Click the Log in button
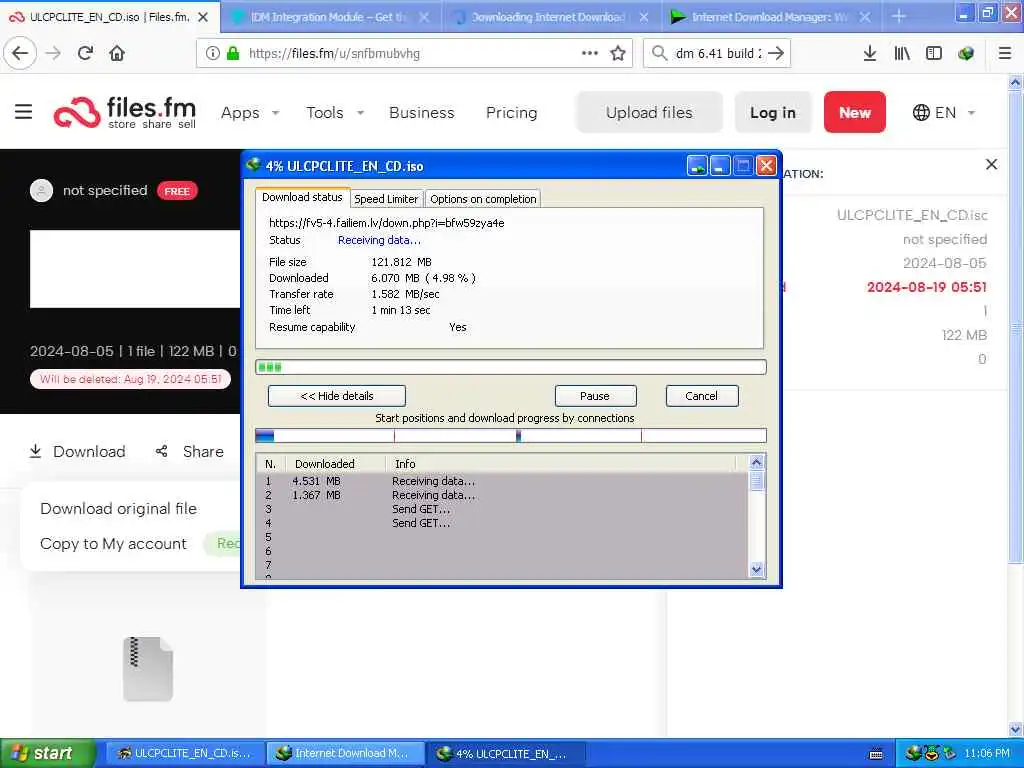This screenshot has width=1024, height=768. (x=773, y=112)
